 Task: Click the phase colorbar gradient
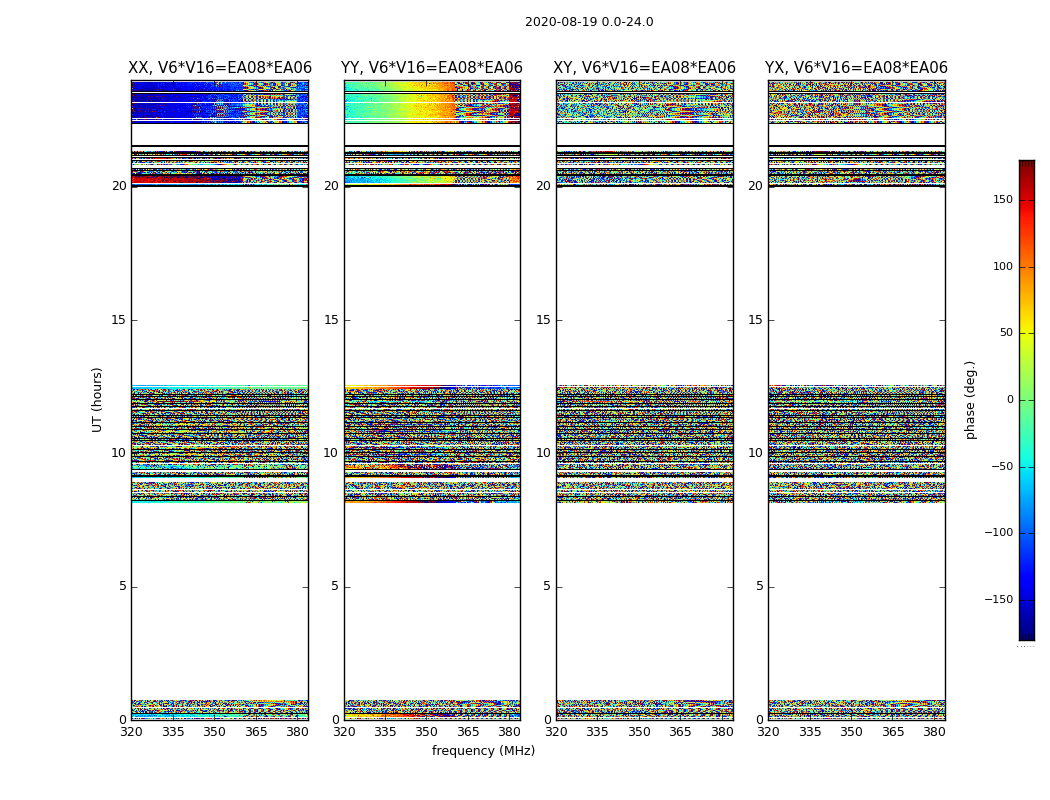point(1027,400)
